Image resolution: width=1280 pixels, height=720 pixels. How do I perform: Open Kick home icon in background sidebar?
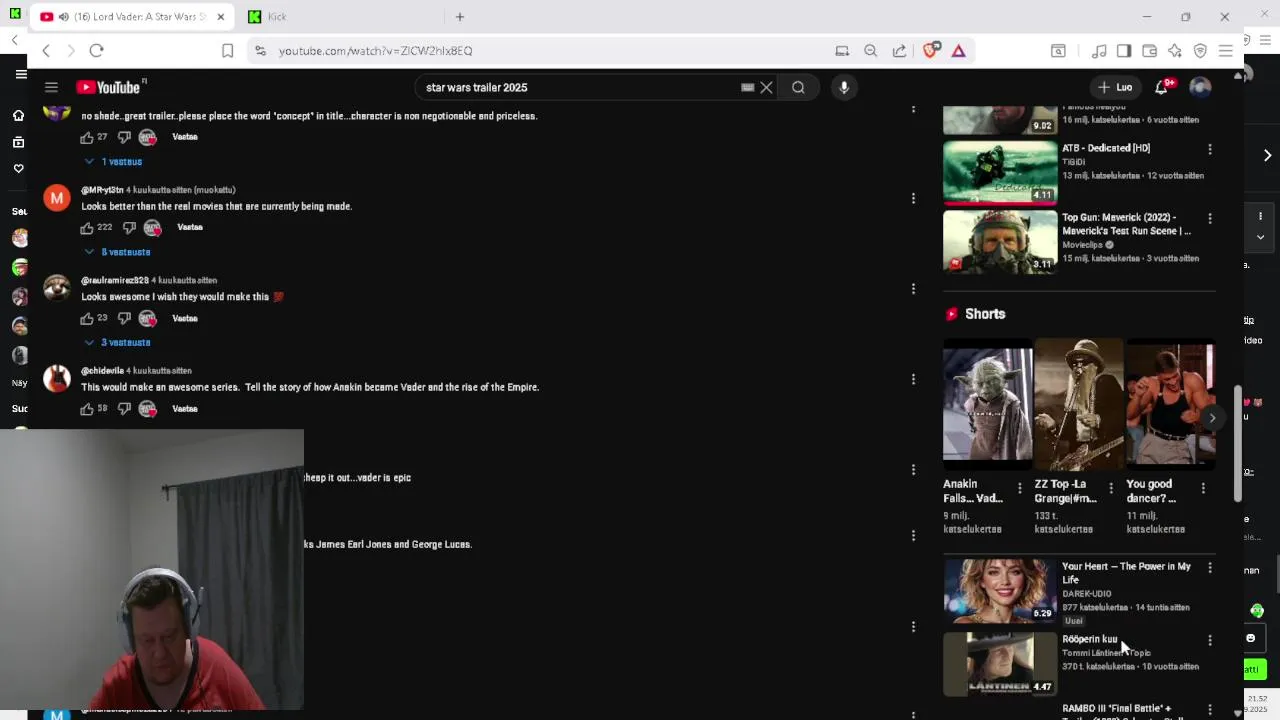point(18,115)
